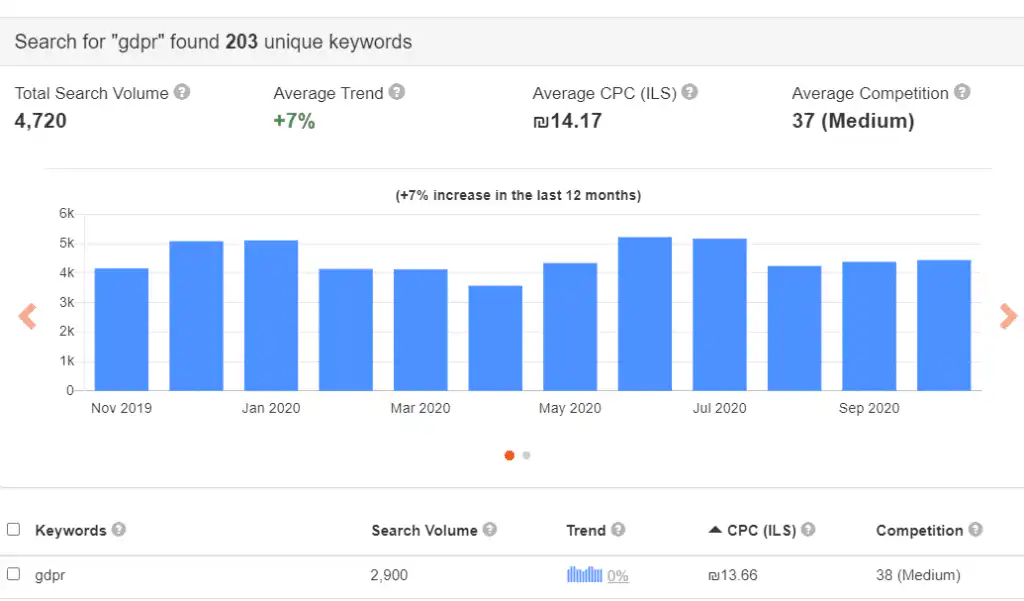The image size is (1024, 601).
Task: Click help icon beside Trend column header
Action: pos(618,529)
